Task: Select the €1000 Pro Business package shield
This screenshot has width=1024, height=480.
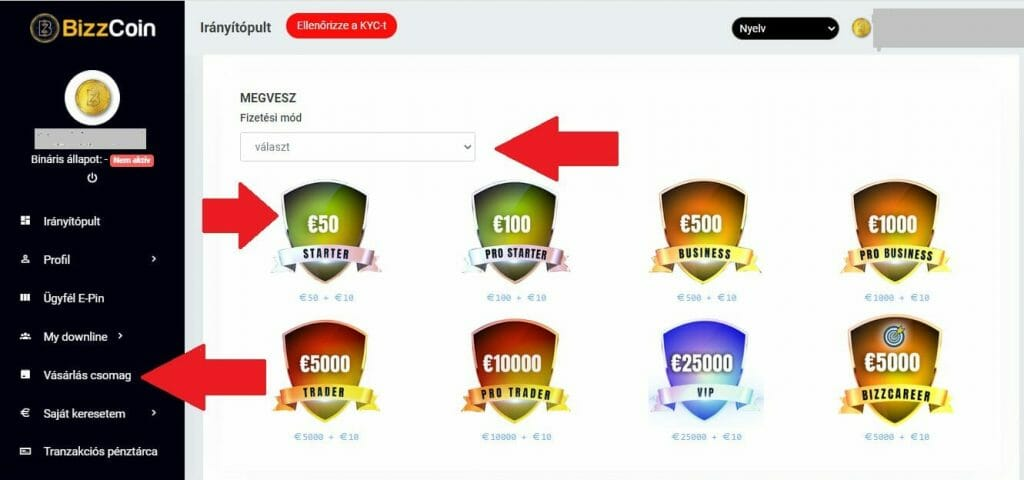Action: click(x=894, y=232)
